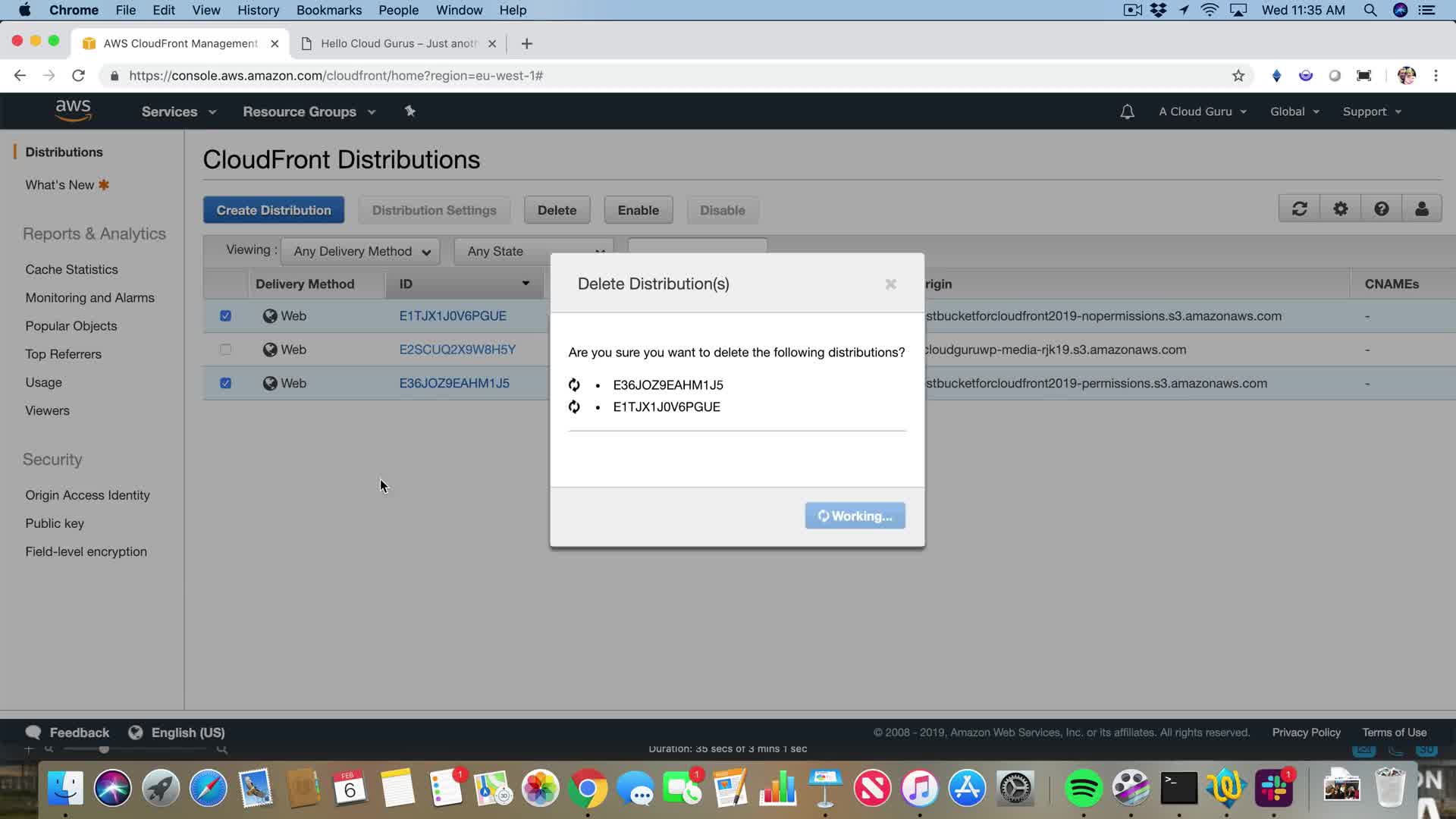Screen dimensions: 1456x819
Task: Click the help question mark icon
Action: (1381, 209)
